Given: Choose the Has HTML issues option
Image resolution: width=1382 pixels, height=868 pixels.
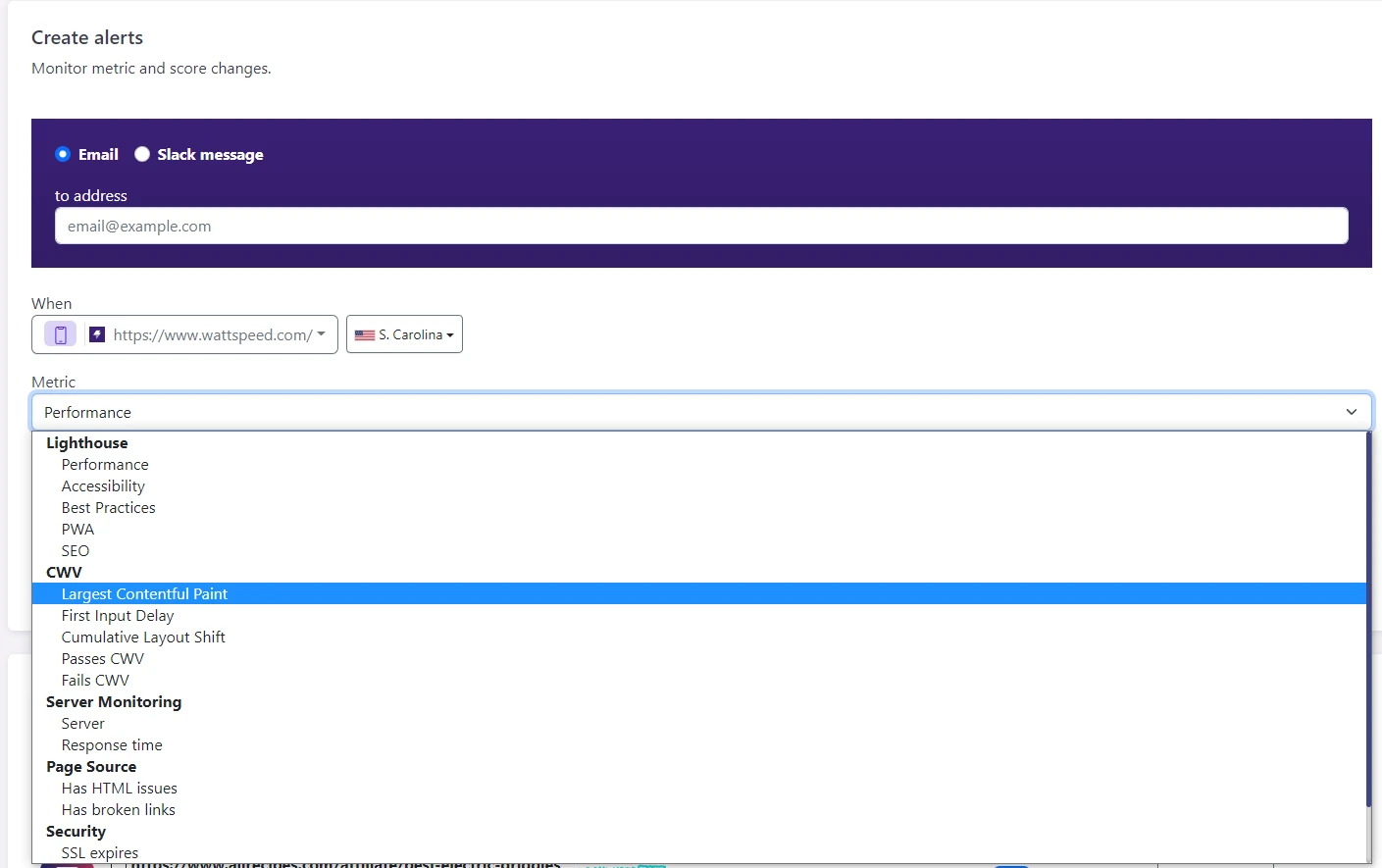Looking at the screenshot, I should point(699,789).
